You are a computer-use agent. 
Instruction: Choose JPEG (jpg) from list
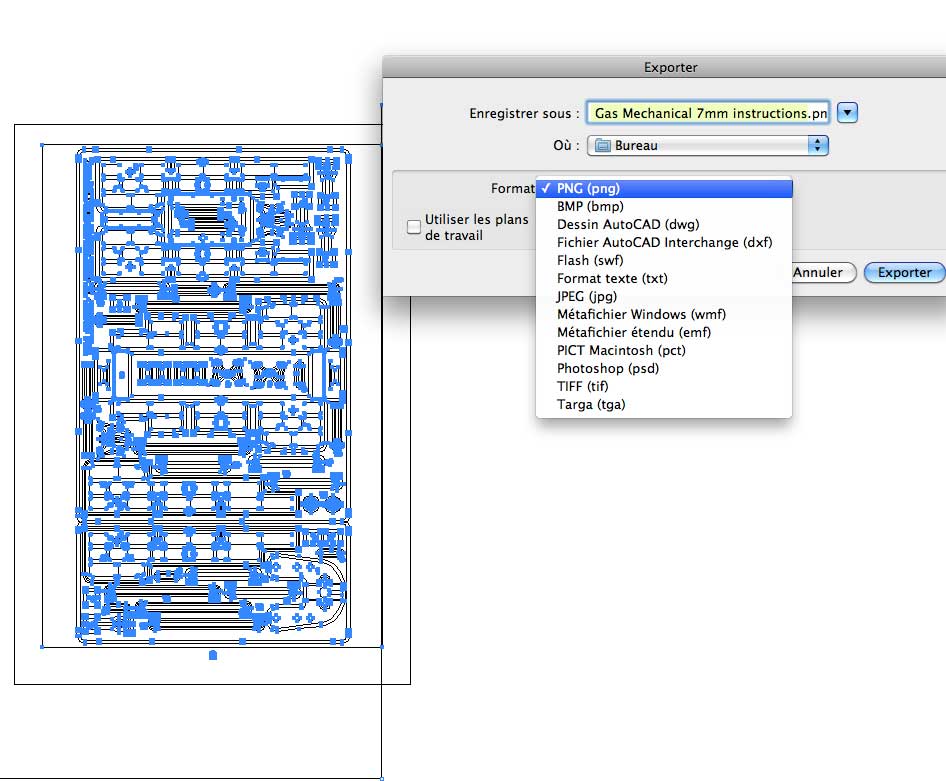click(664, 296)
